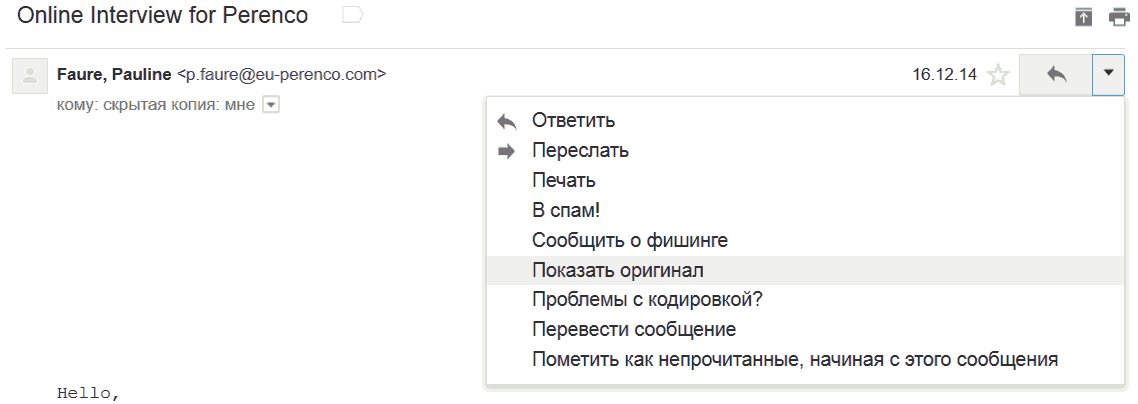Click the printer icon to print all
1138x404 pixels.
pos(1118,16)
